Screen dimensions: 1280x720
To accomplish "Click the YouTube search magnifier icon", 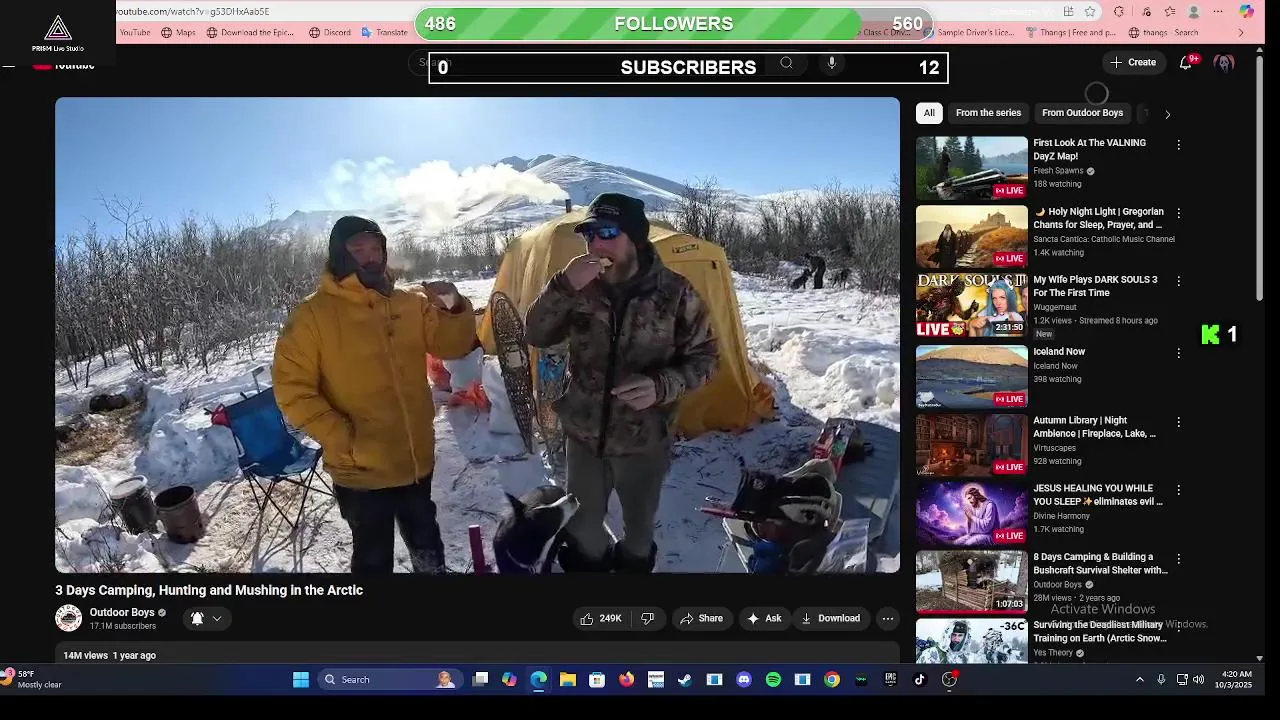I will (786, 63).
